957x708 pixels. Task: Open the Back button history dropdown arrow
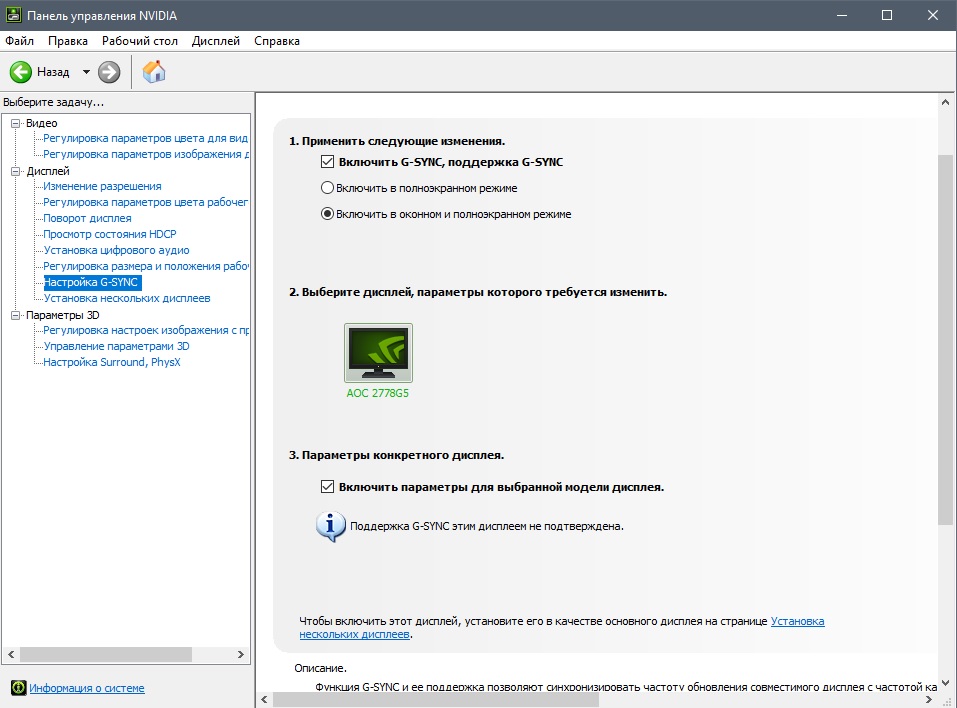(x=86, y=72)
